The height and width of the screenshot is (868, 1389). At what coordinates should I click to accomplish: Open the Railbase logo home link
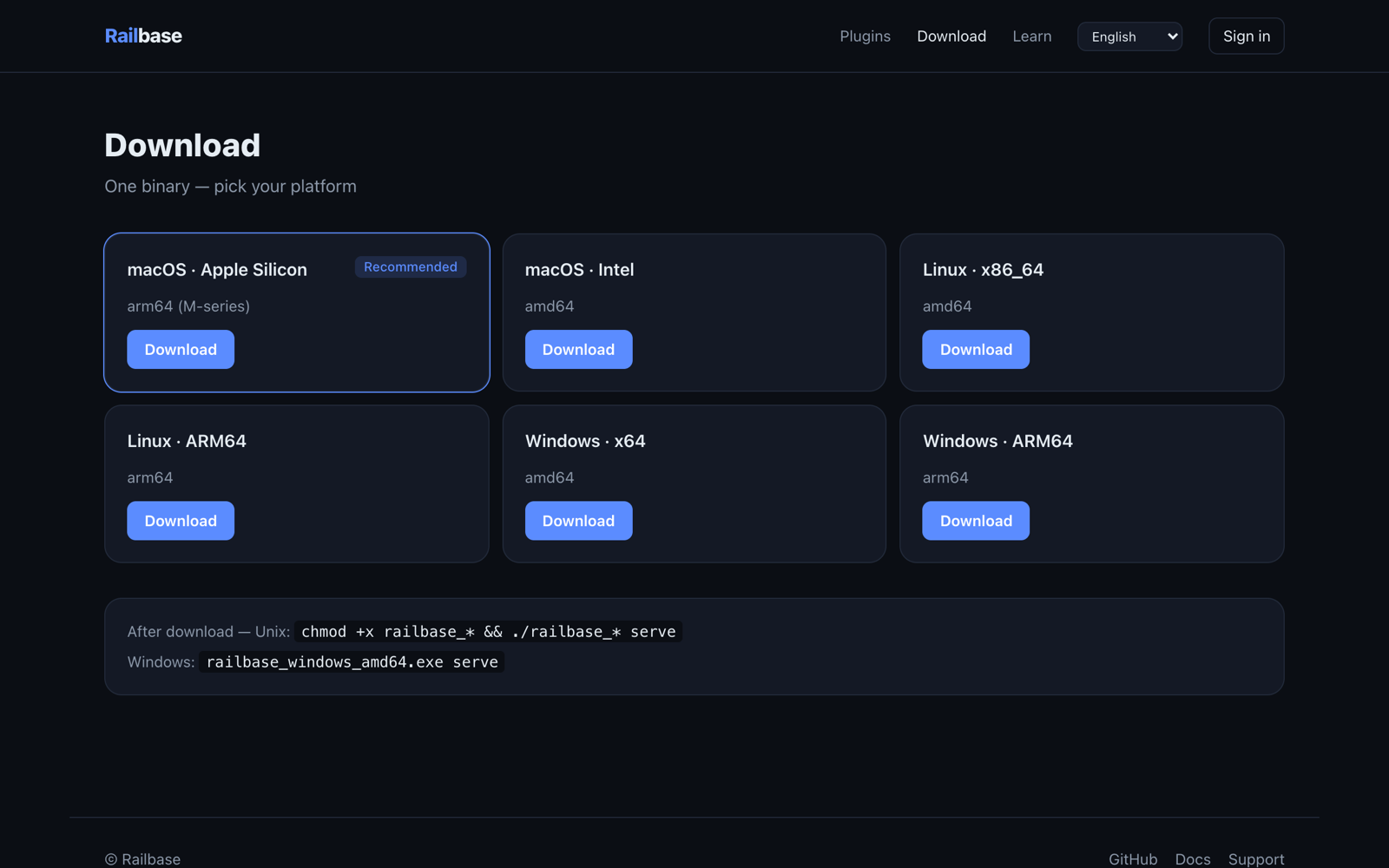(x=143, y=36)
